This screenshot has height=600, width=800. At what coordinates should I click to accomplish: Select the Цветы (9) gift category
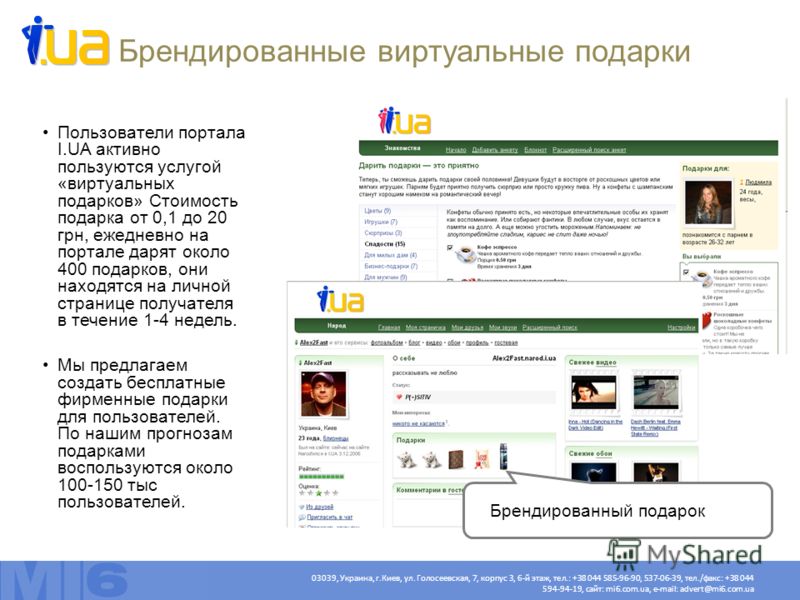(x=378, y=211)
